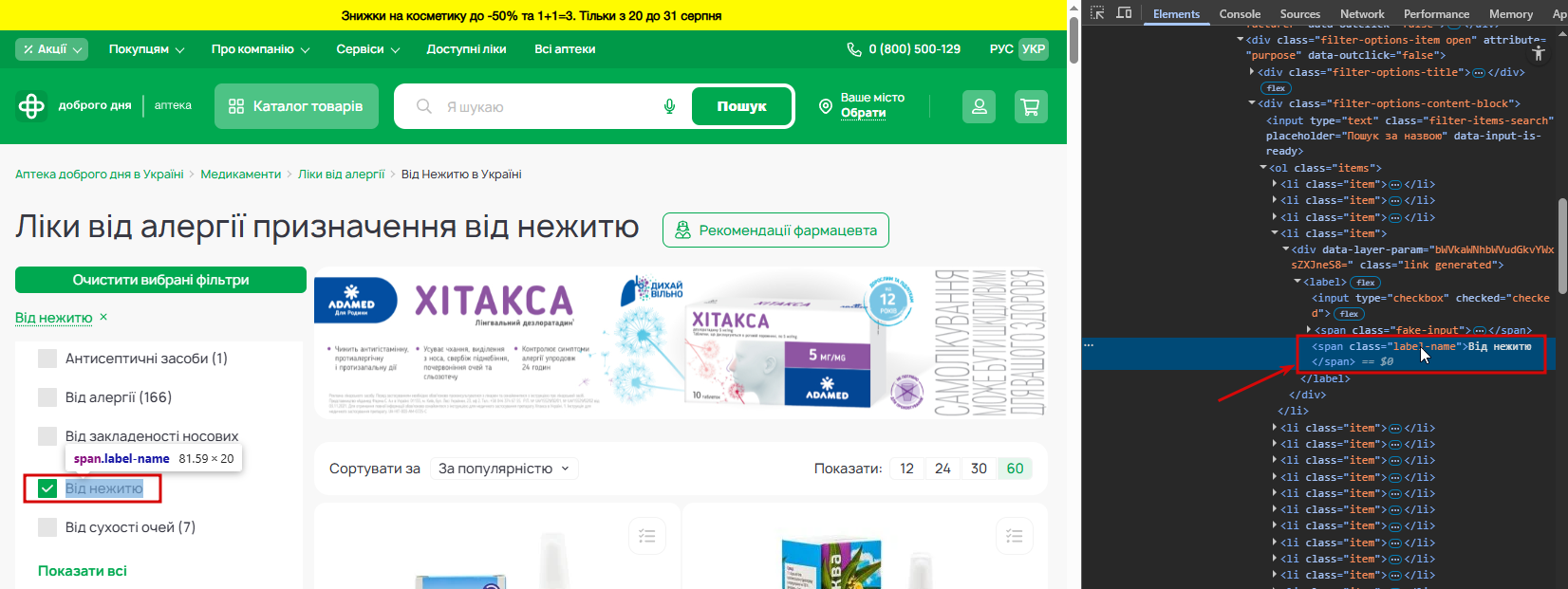Image resolution: width=1568 pixels, height=589 pixels.
Task: Collapse the label element node in DevTools
Action: pyautogui.click(x=1297, y=282)
